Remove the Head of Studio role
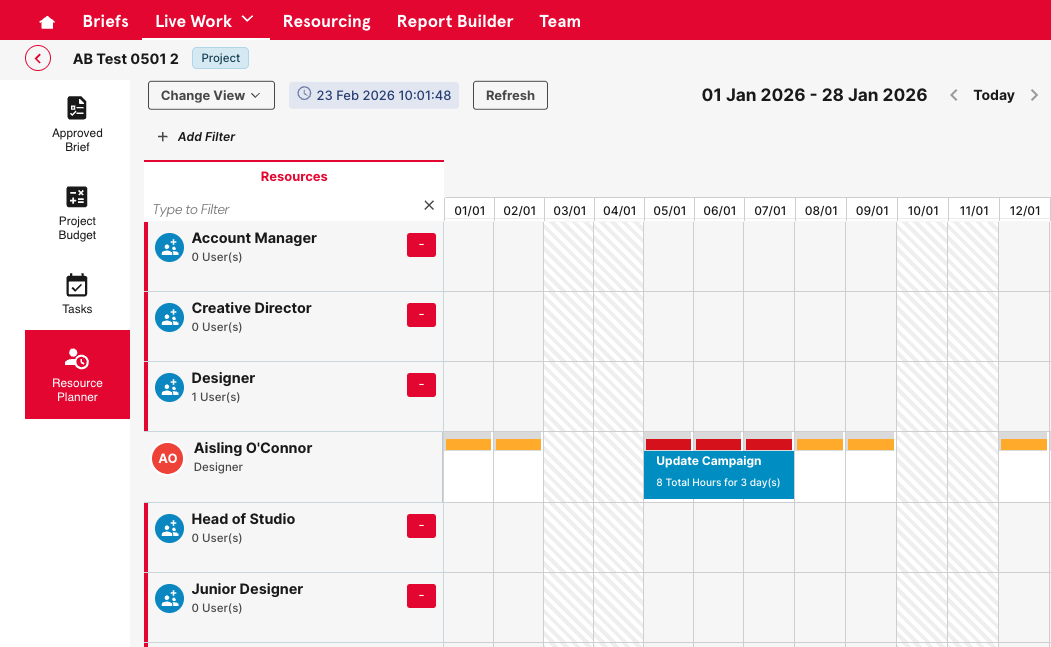The height and width of the screenshot is (647, 1051). [x=422, y=526]
